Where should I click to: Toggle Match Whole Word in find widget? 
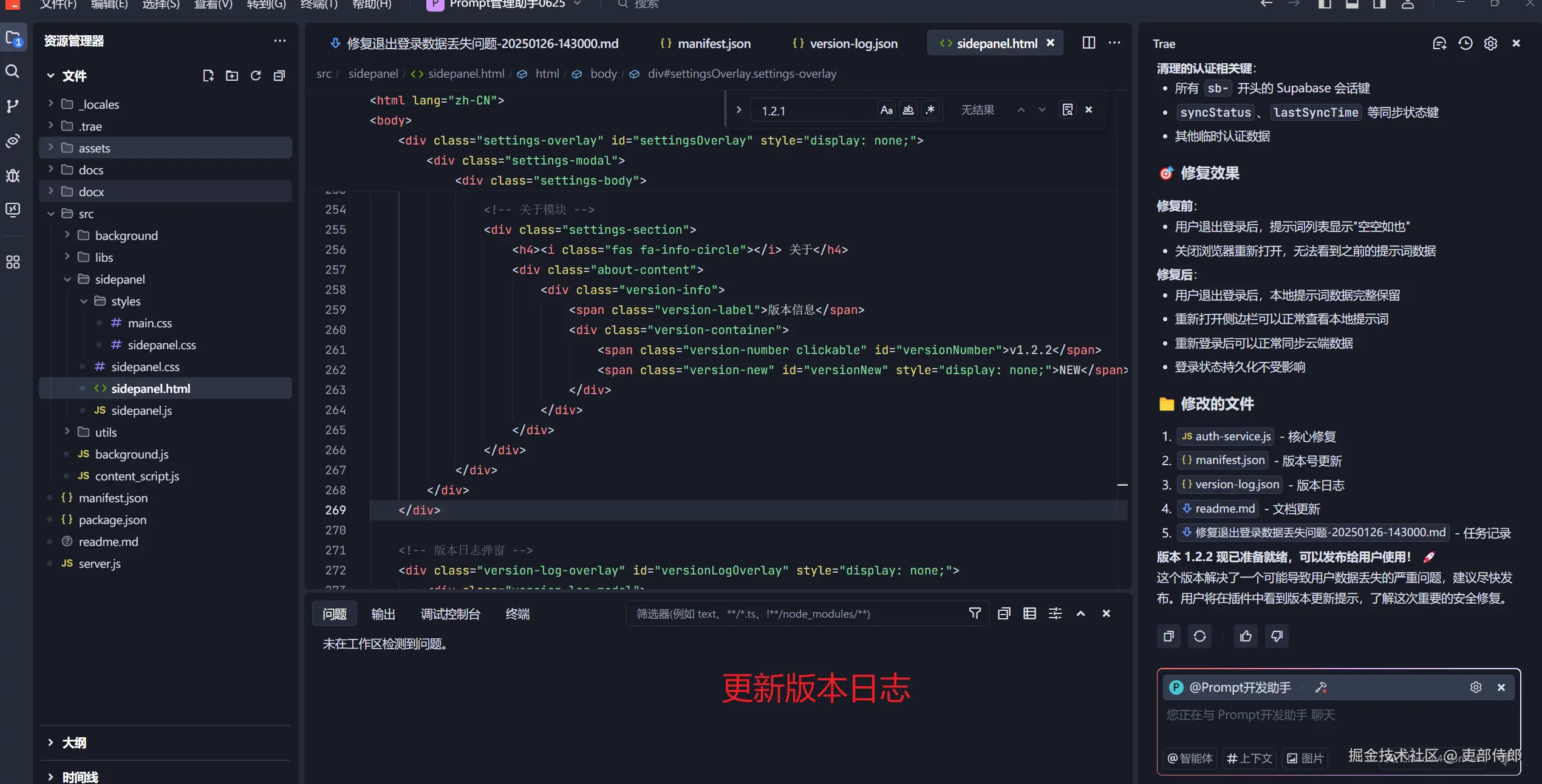pyautogui.click(x=908, y=111)
